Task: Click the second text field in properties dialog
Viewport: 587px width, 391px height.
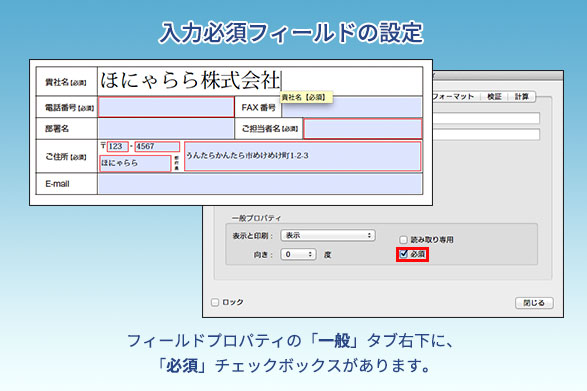Action: point(486,134)
